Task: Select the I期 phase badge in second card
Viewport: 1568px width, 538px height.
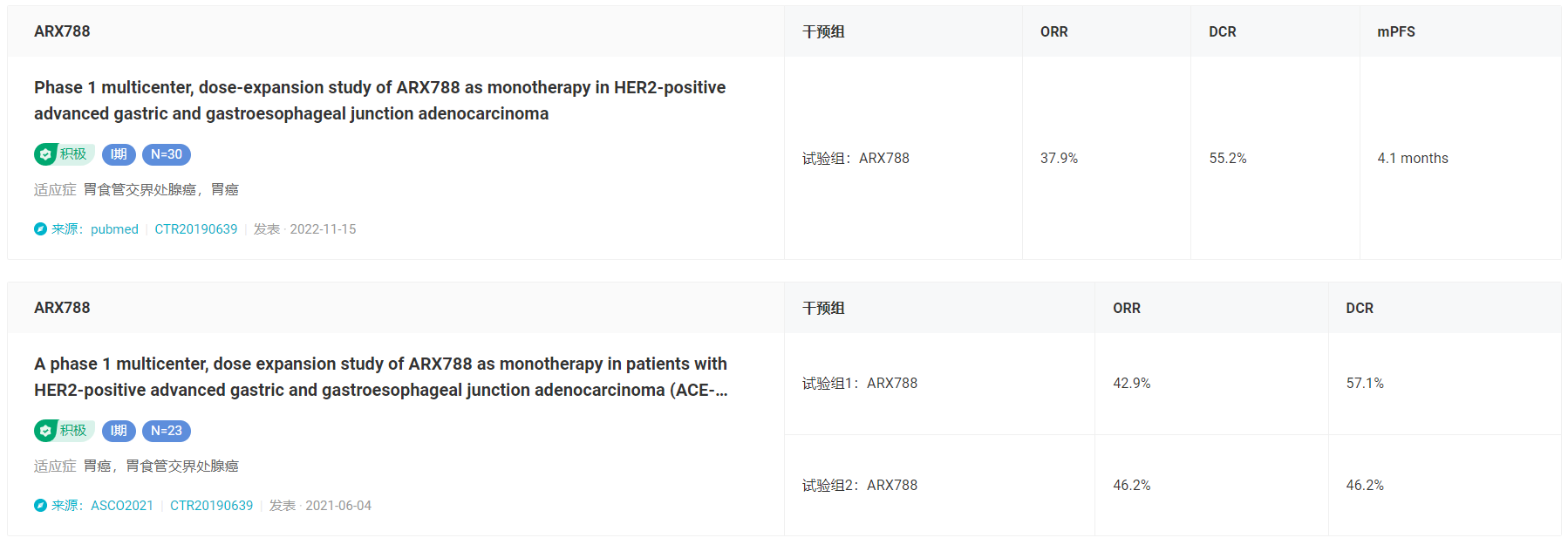Action: (119, 431)
